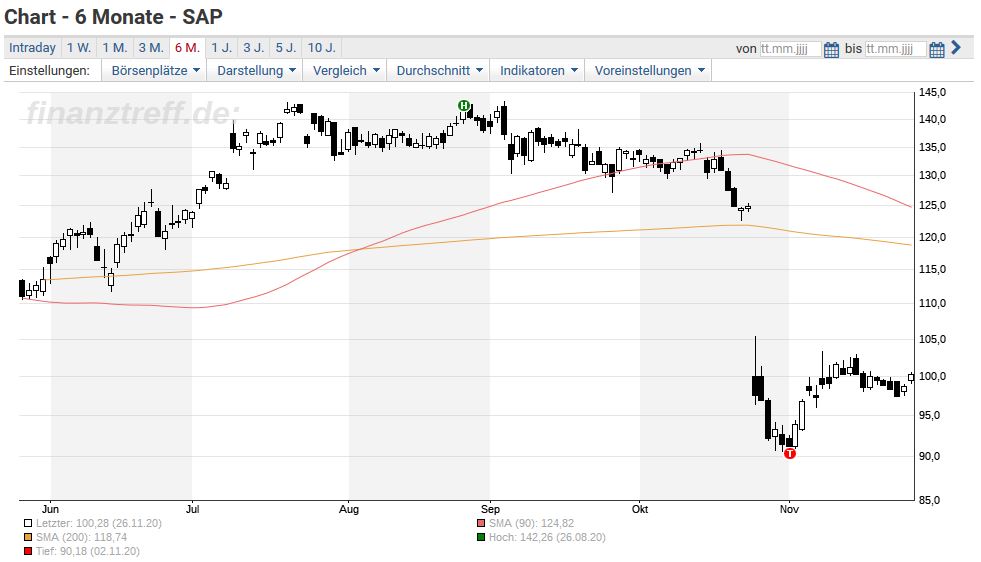981x562 pixels.
Task: Click the 'Jul' x-axis month label
Action: click(193, 509)
